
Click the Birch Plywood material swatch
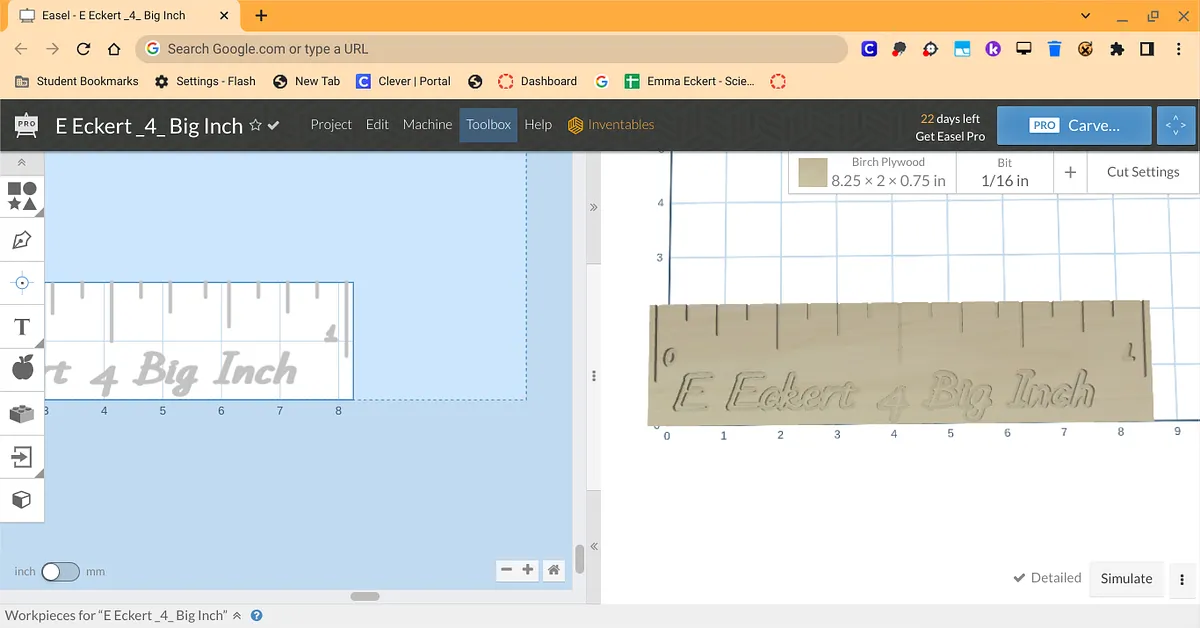813,172
